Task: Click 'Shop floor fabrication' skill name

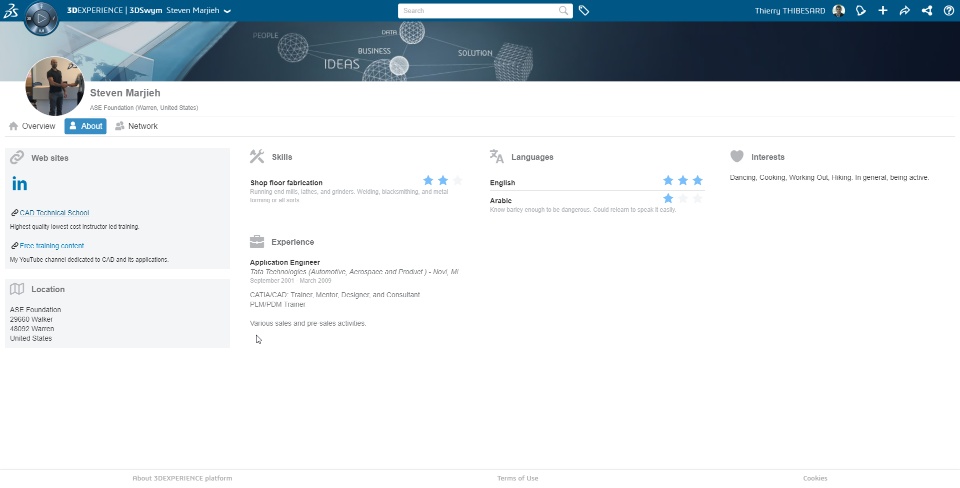Action: pos(286,182)
